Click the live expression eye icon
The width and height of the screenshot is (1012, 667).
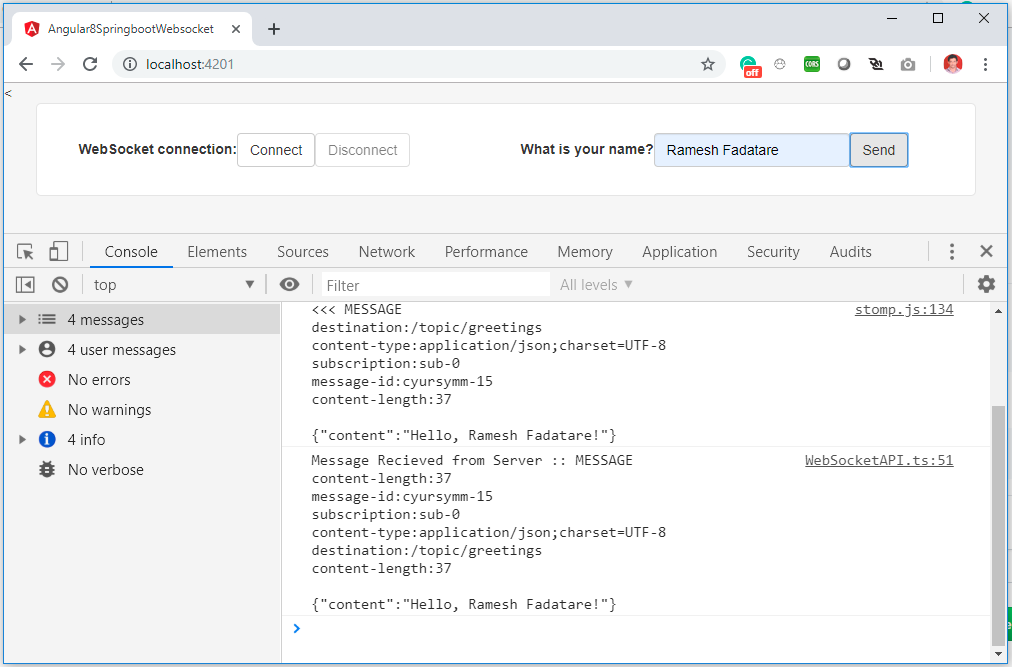[289, 285]
